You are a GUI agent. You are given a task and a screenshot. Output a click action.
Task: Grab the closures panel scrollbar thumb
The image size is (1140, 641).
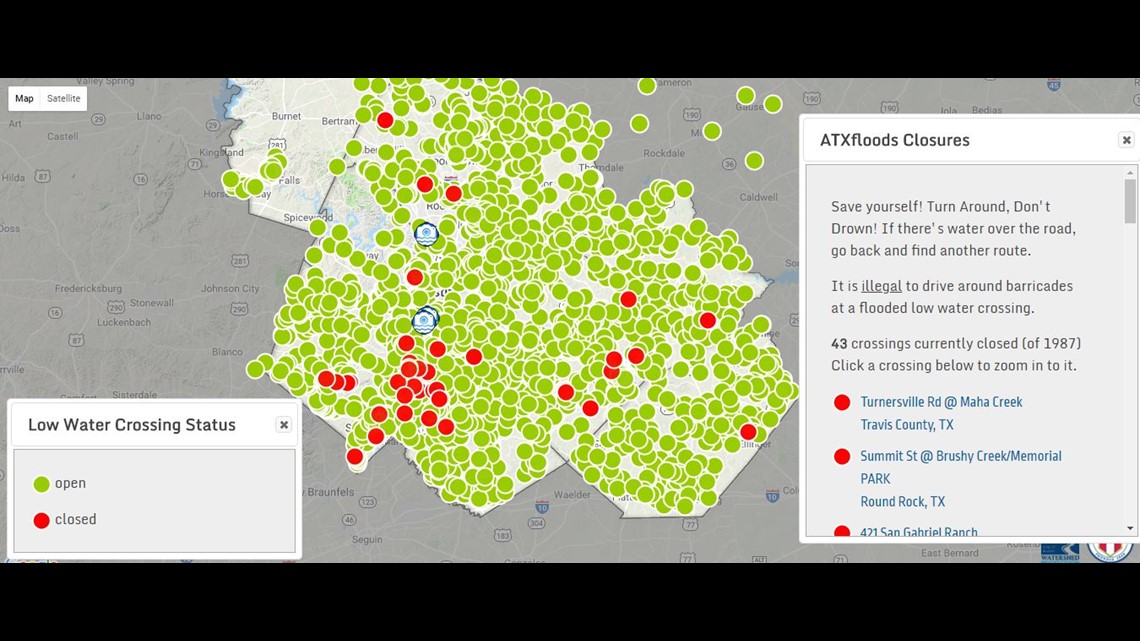pos(1130,202)
